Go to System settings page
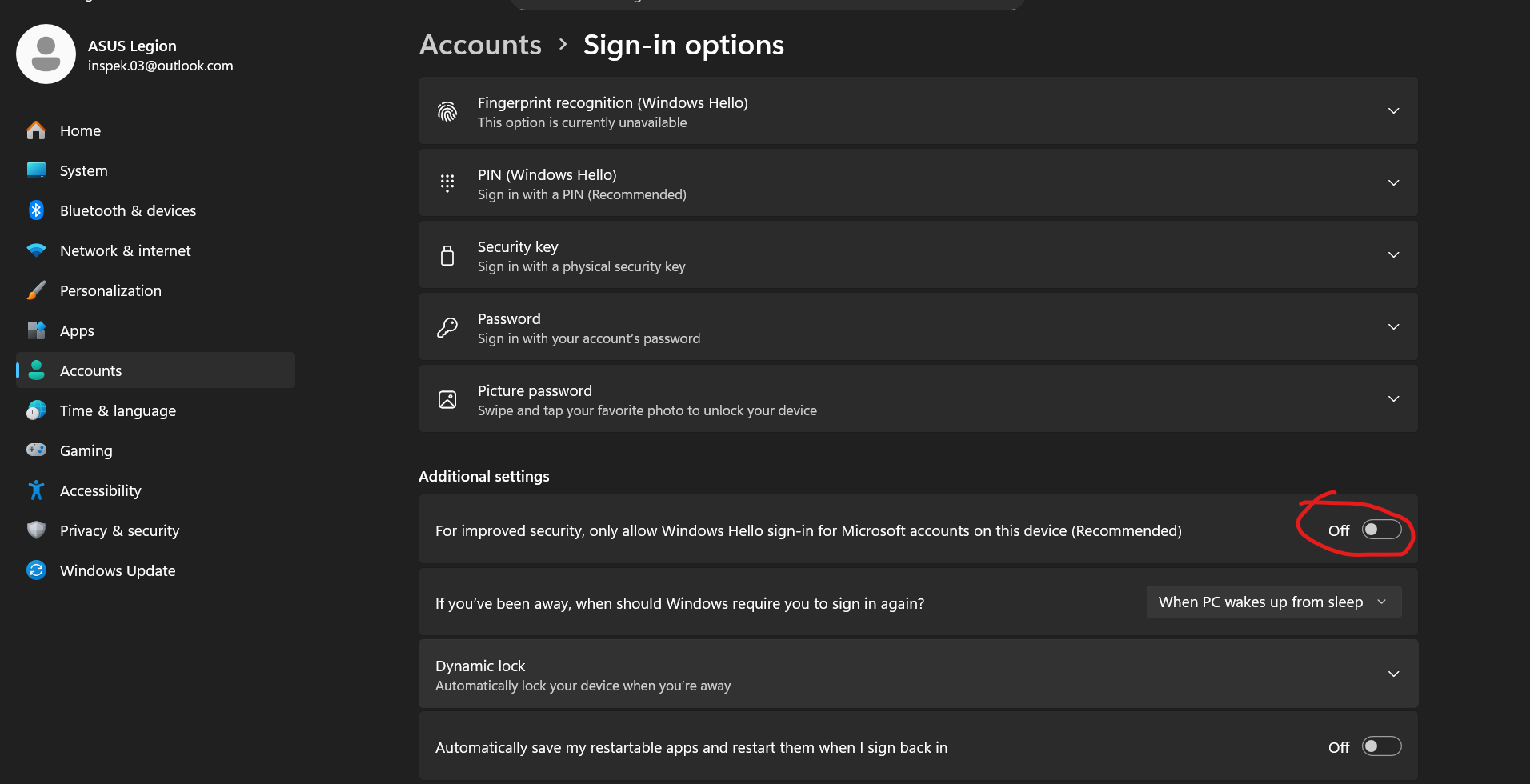Viewport: 1530px width, 784px height. [x=83, y=170]
